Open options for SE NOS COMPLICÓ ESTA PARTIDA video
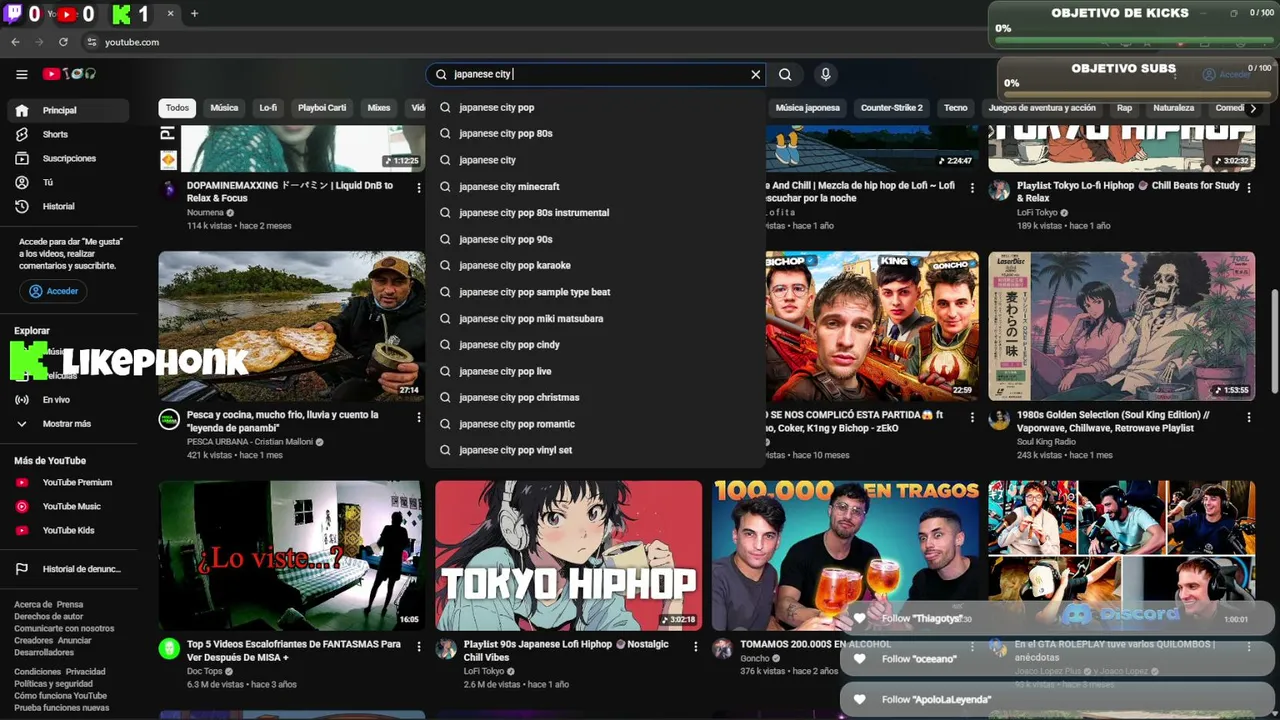This screenshot has height=720, width=1280. [972, 417]
